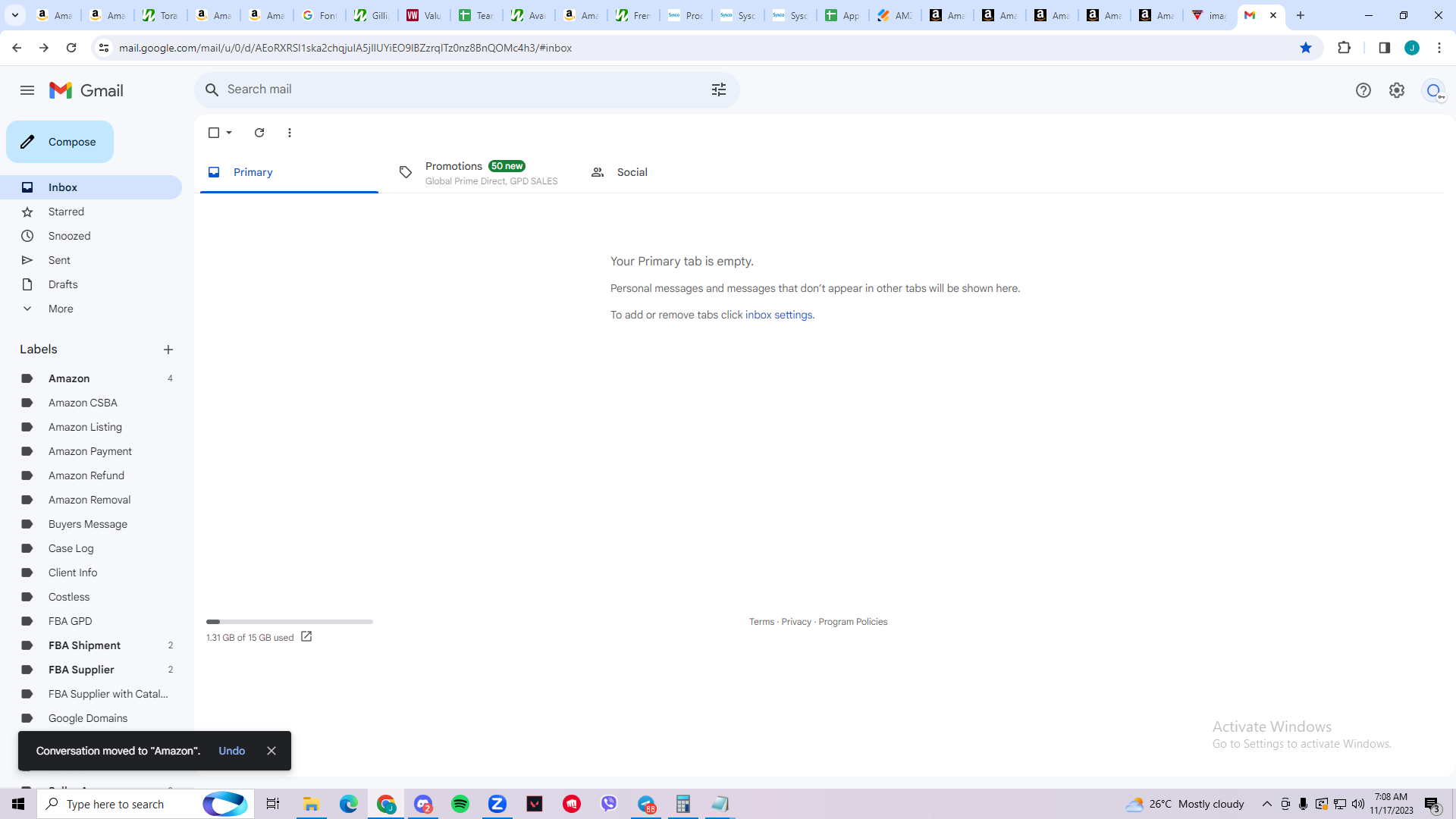Expand the tab search dropdown
The height and width of the screenshot is (819, 1456).
pos(15,15)
